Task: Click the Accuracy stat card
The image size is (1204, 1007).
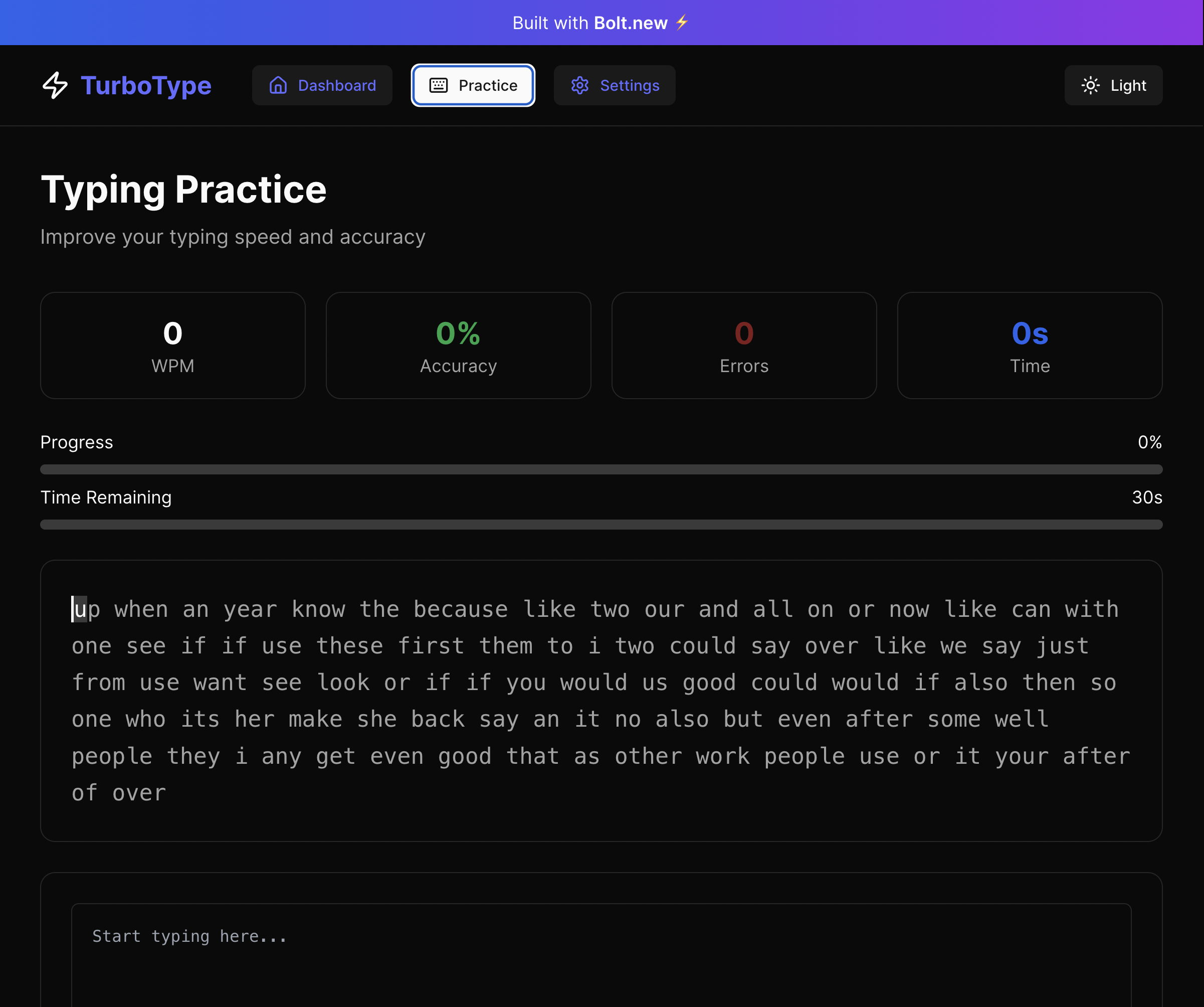Action: pyautogui.click(x=458, y=345)
